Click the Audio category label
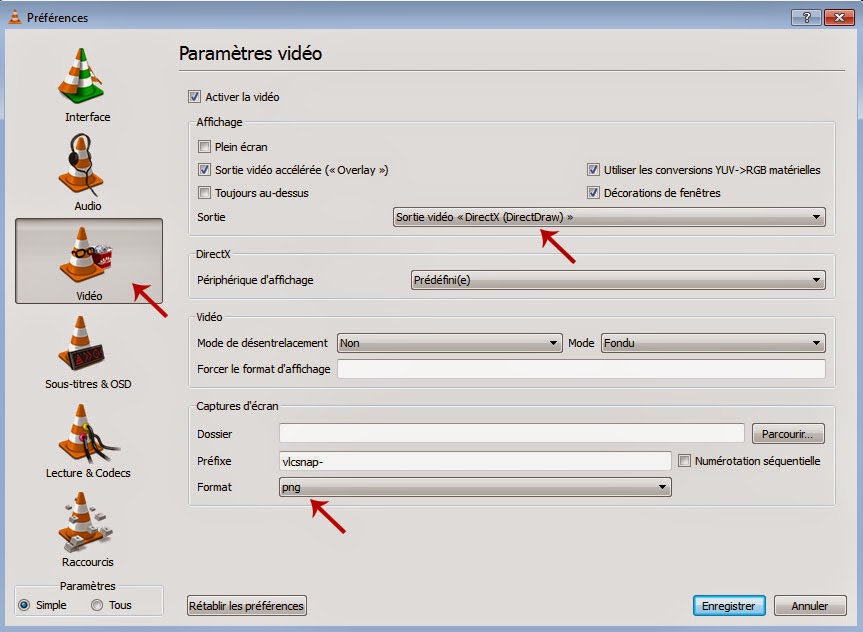 coord(88,206)
